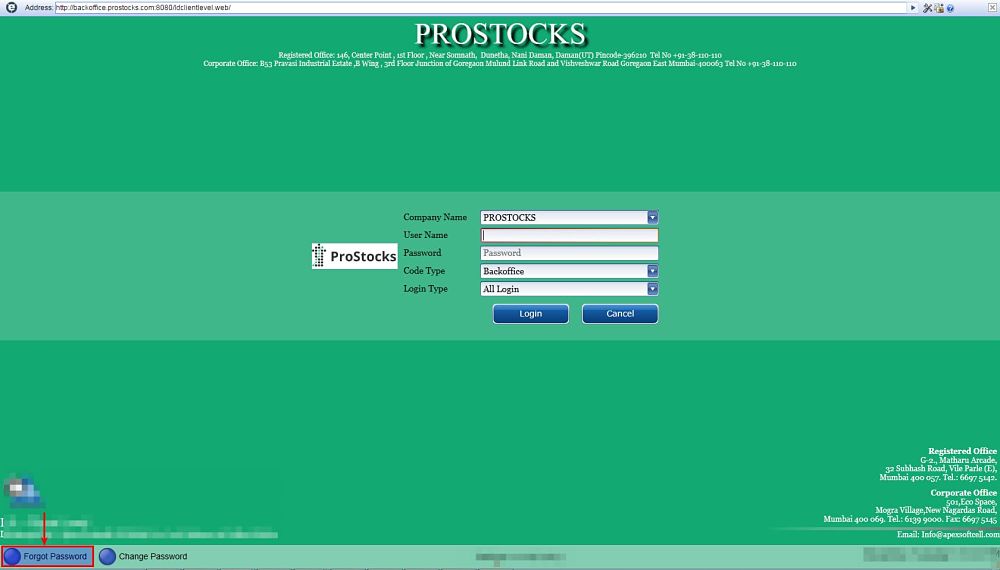
Task: Focus the Password input field
Action: point(569,253)
